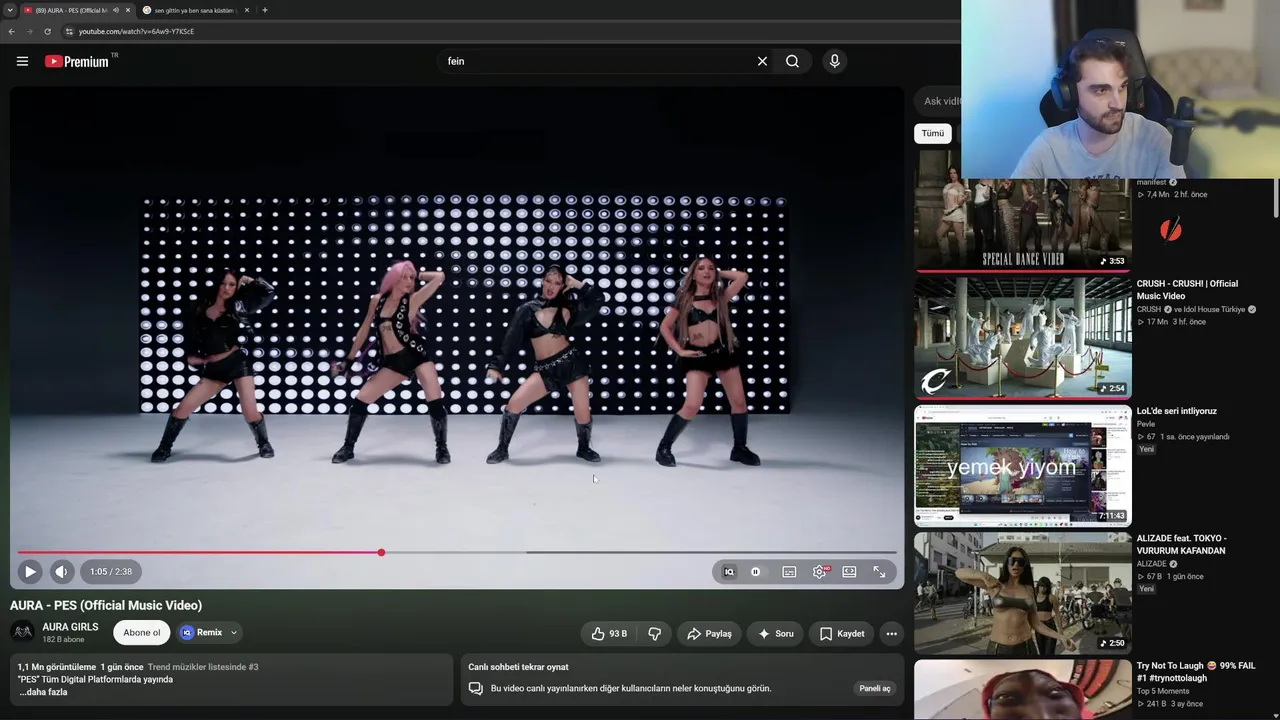The width and height of the screenshot is (1280, 720).
Task: Share the video via Paylaş
Action: point(708,633)
